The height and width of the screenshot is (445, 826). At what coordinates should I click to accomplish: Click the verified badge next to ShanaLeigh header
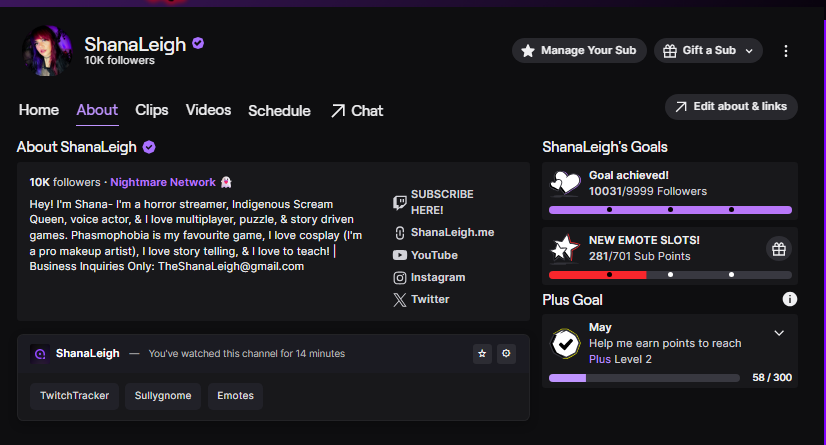click(x=198, y=43)
